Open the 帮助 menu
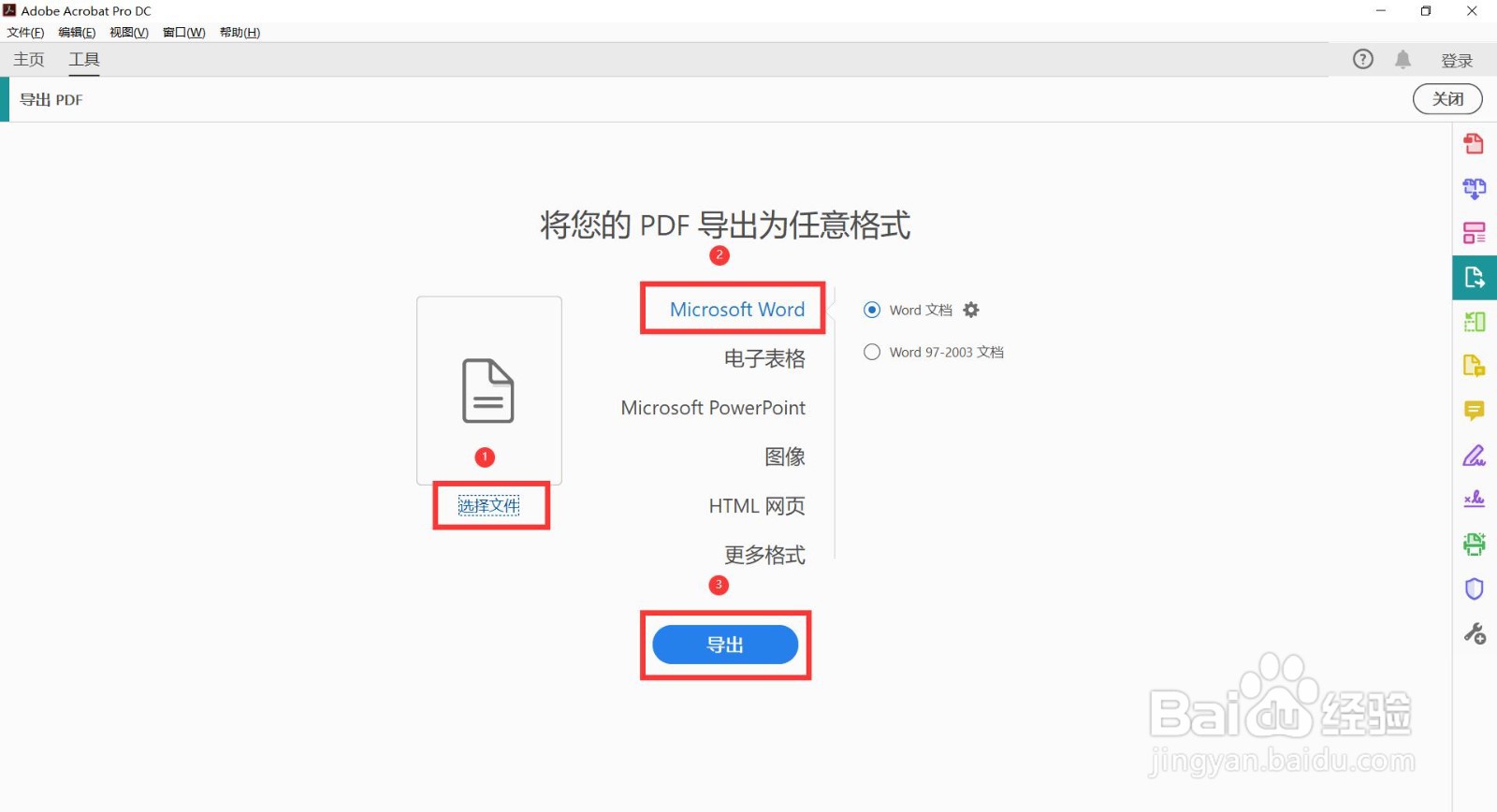Image resolution: width=1497 pixels, height=812 pixels. 240,33
